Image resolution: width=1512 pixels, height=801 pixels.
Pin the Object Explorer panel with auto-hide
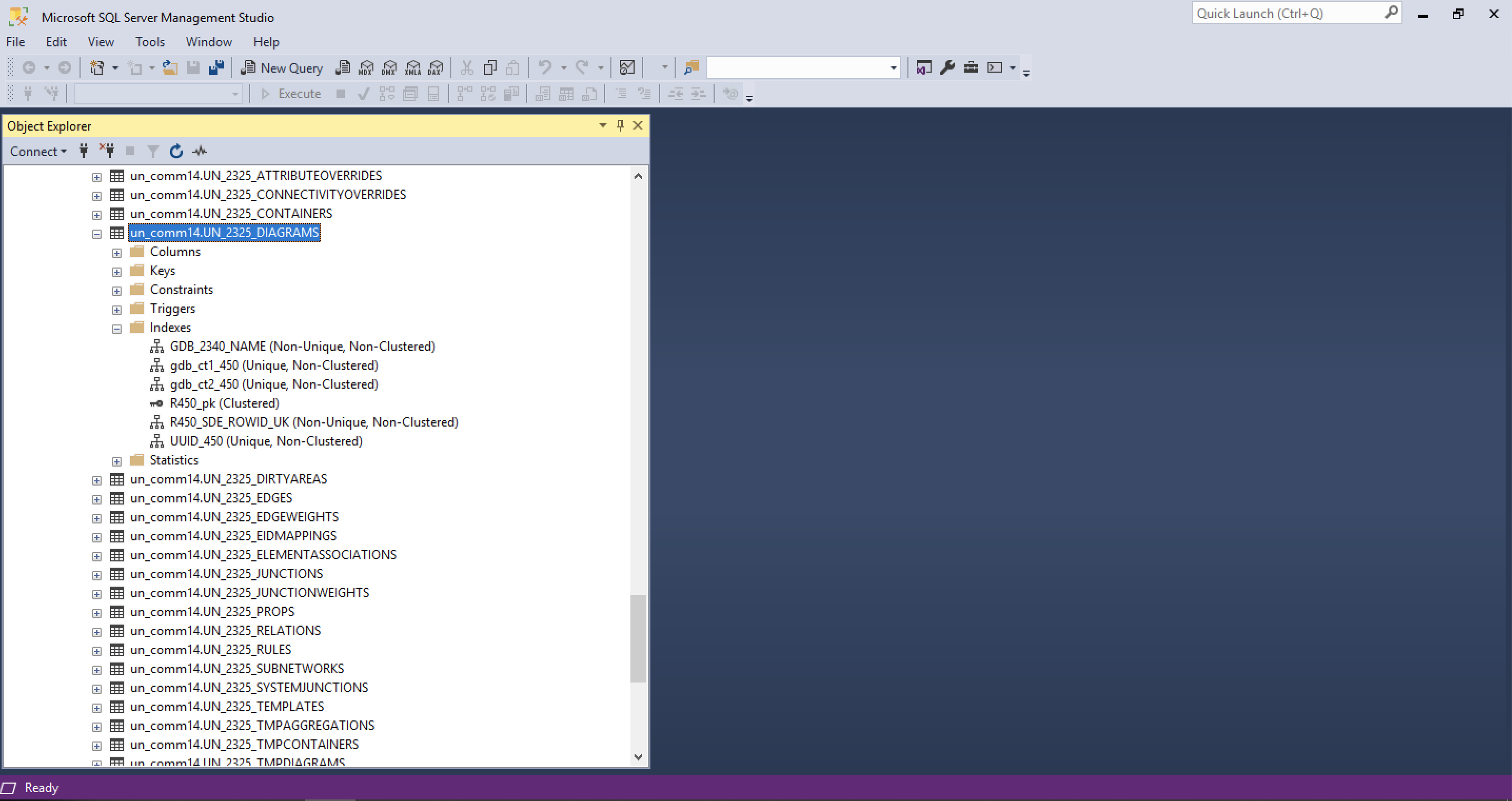click(620, 125)
